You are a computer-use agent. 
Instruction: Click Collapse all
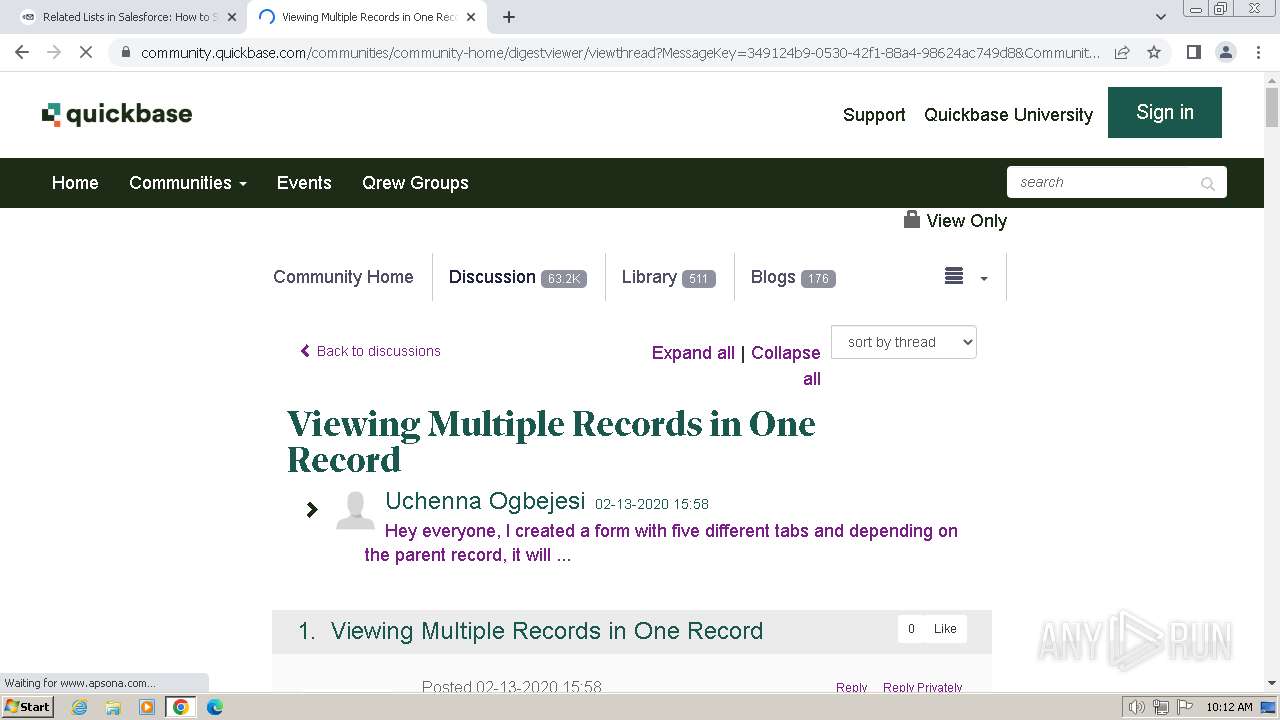point(786,366)
